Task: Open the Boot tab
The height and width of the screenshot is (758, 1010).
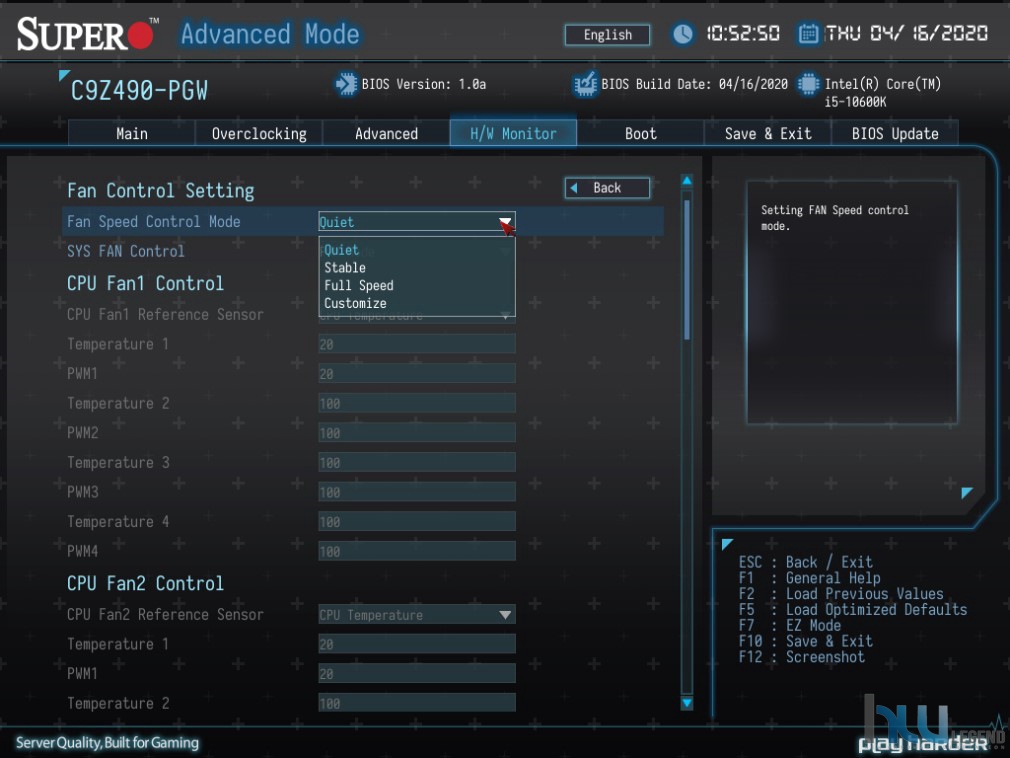Action: [640, 133]
